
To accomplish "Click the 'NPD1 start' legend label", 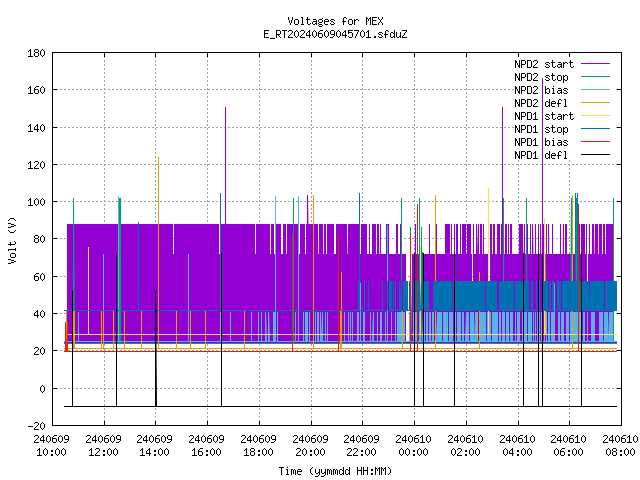I will tap(544, 116).
